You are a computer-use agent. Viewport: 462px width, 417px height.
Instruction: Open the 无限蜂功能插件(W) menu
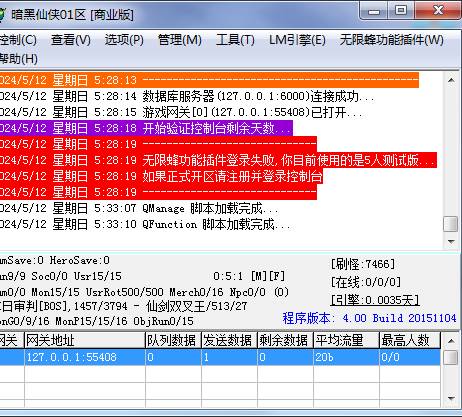coord(392,40)
